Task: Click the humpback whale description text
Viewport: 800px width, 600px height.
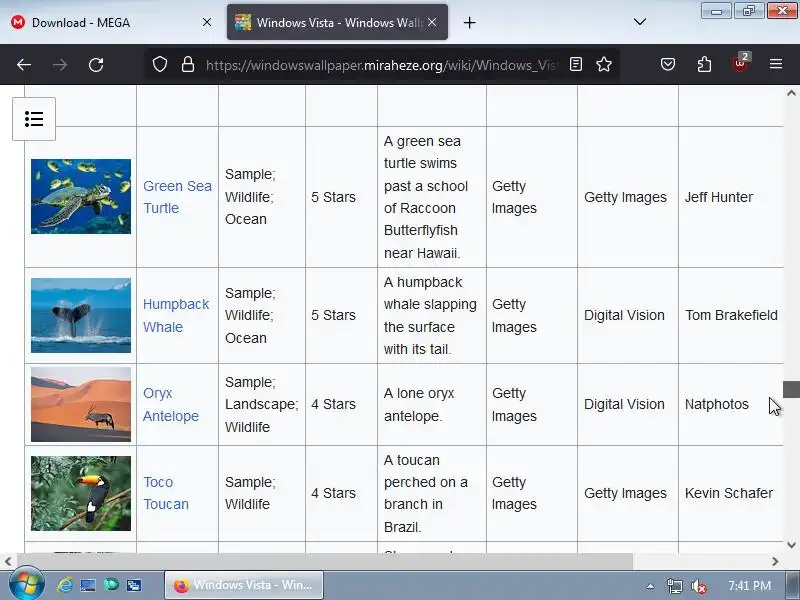Action: [x=430, y=315]
